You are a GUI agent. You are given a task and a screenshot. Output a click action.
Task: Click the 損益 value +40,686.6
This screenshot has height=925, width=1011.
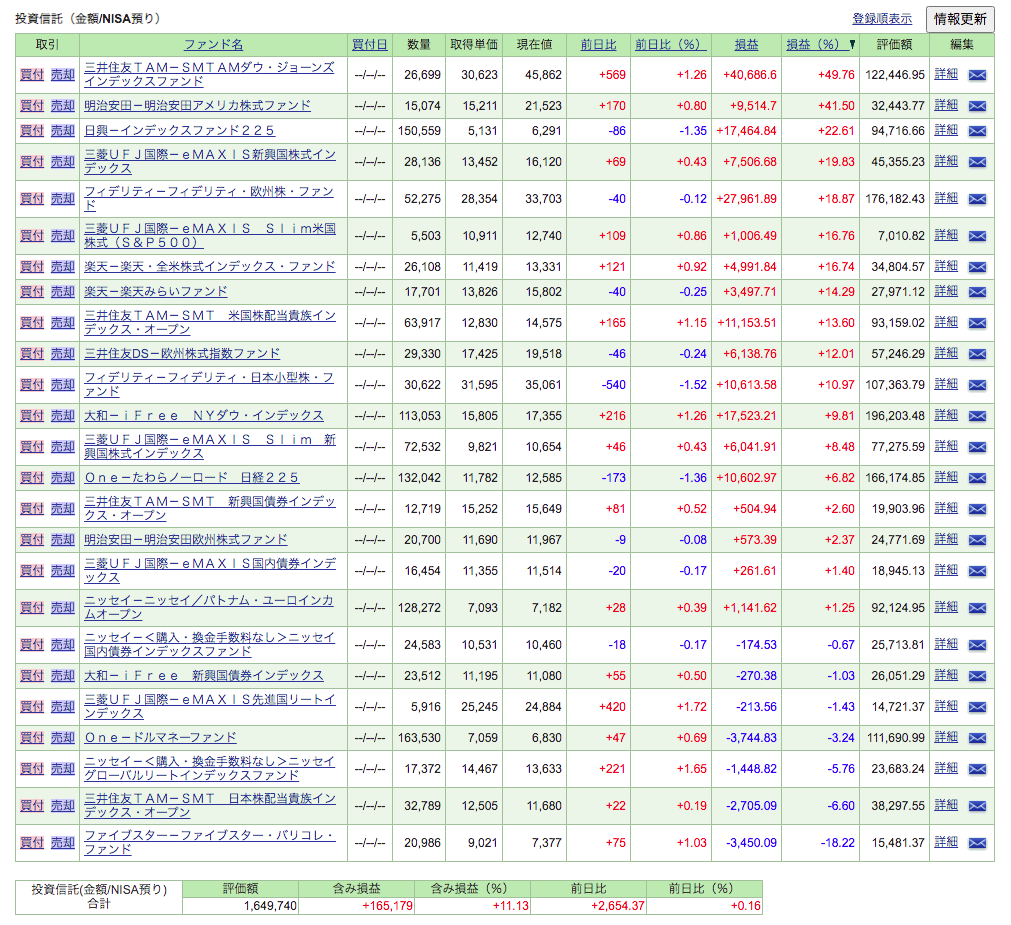[x=749, y=75]
